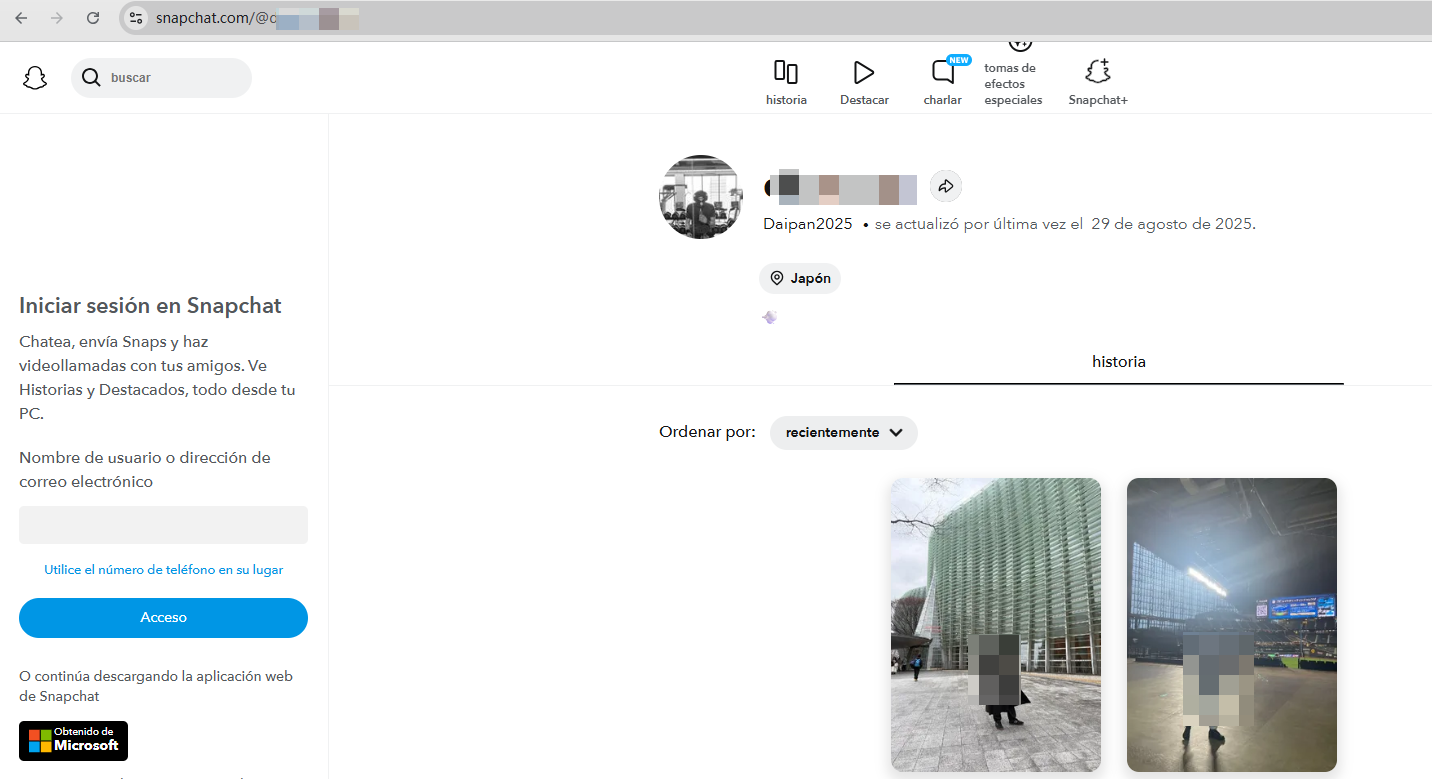Click the username or email input field
The width and height of the screenshot is (1432, 779).
click(163, 524)
